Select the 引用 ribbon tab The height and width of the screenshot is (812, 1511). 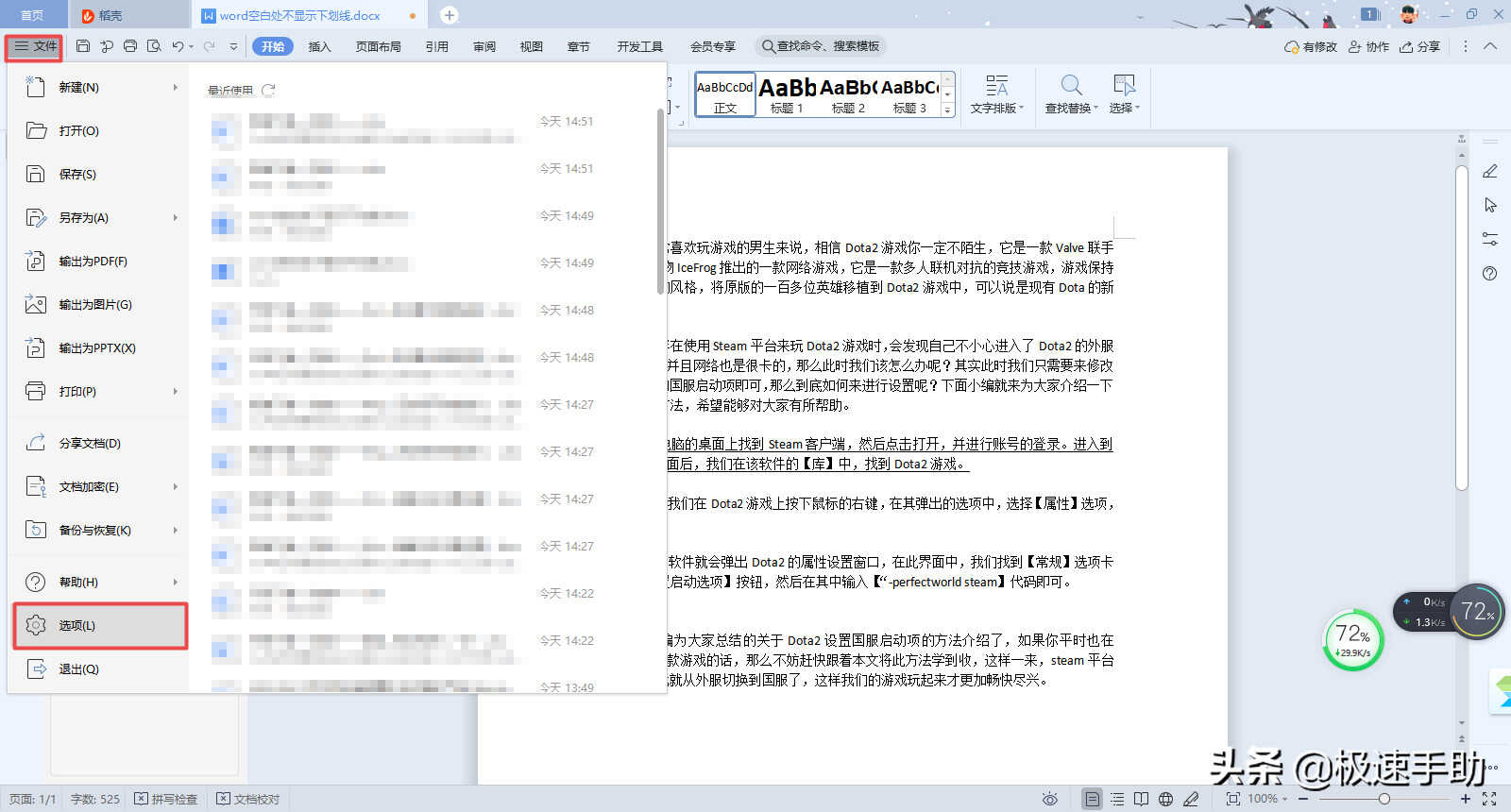[x=436, y=46]
